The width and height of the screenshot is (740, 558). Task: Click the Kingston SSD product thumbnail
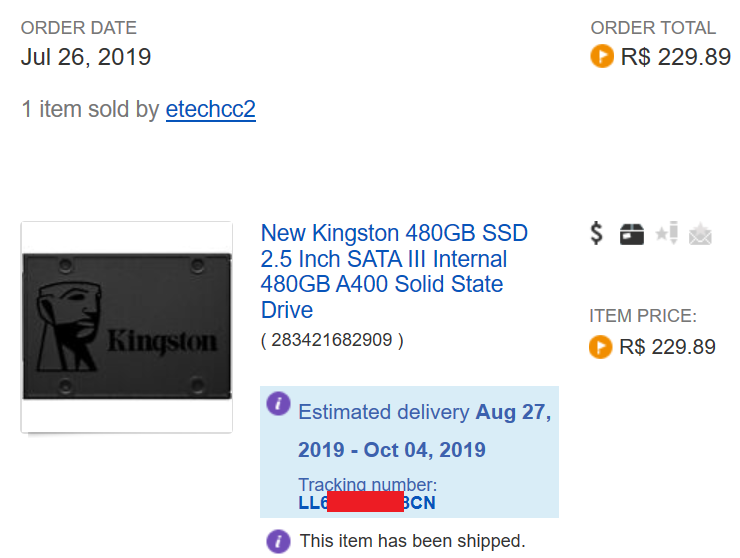(127, 327)
